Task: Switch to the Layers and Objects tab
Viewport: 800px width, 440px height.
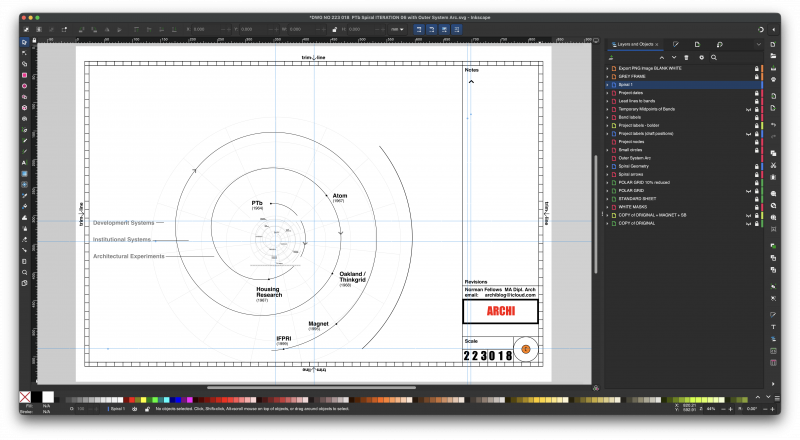Action: [635, 44]
